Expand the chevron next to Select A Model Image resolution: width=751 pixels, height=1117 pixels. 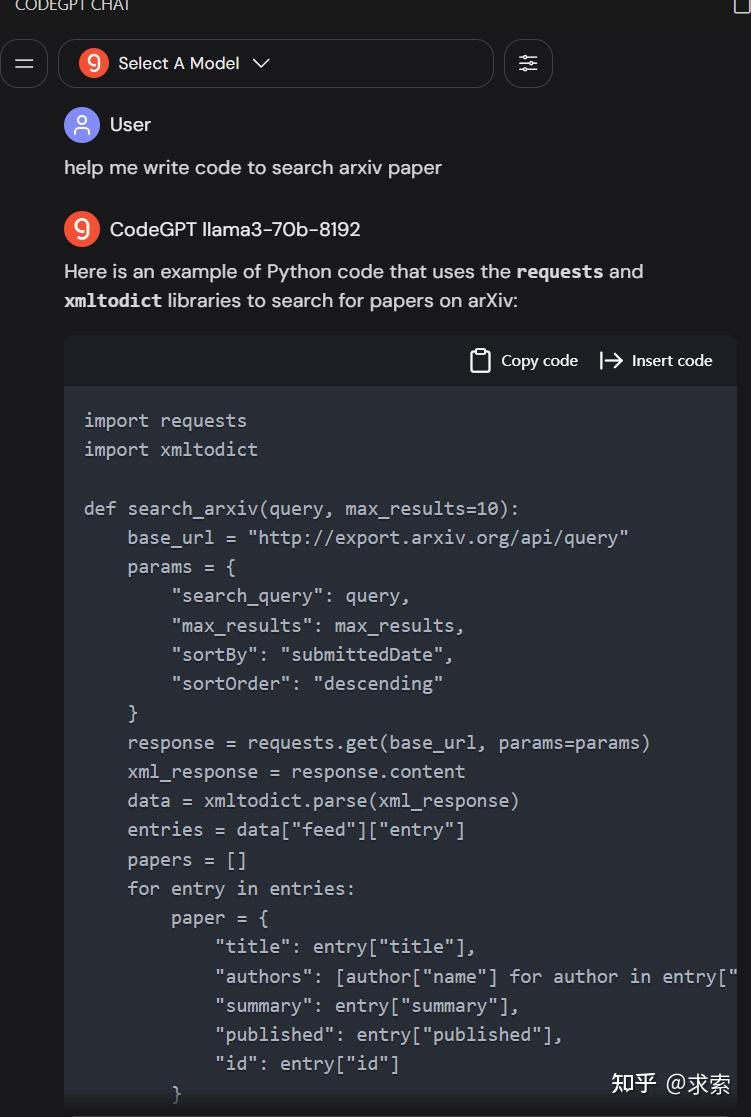click(261, 63)
